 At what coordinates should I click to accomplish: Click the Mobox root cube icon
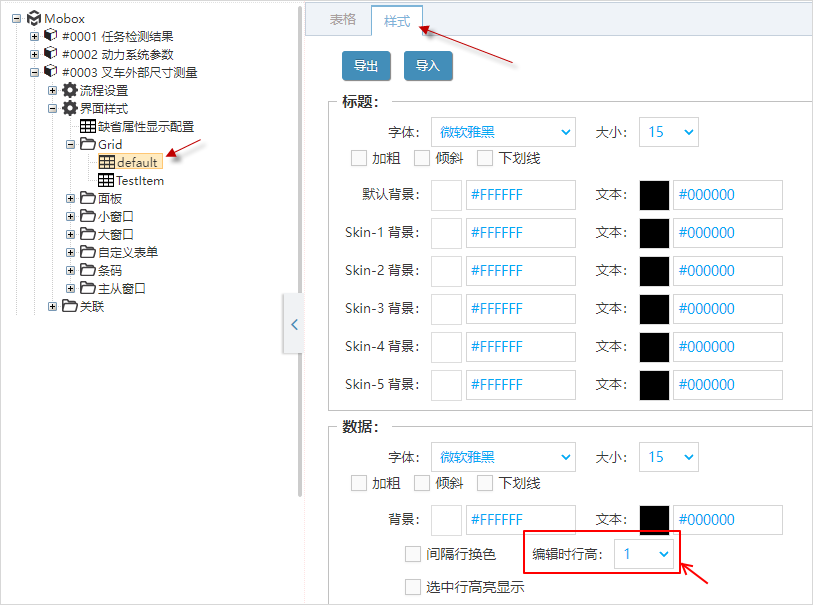[33, 18]
